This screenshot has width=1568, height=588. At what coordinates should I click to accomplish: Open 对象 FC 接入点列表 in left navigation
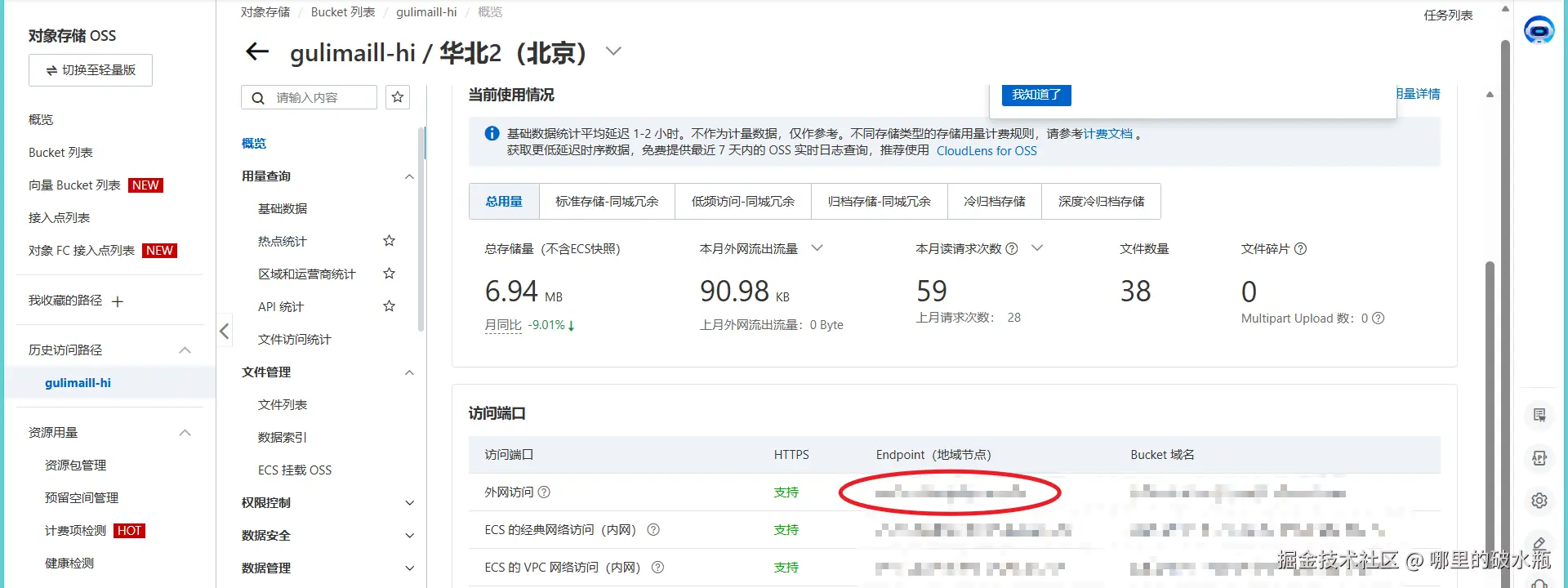pyautogui.click(x=82, y=251)
